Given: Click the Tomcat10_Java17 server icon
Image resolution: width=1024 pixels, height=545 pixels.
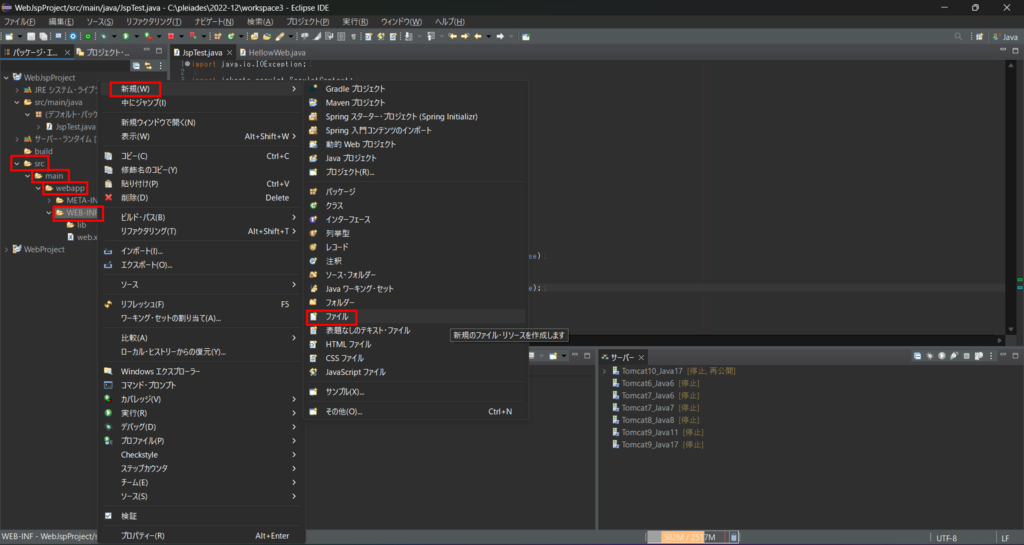Looking at the screenshot, I should point(616,371).
